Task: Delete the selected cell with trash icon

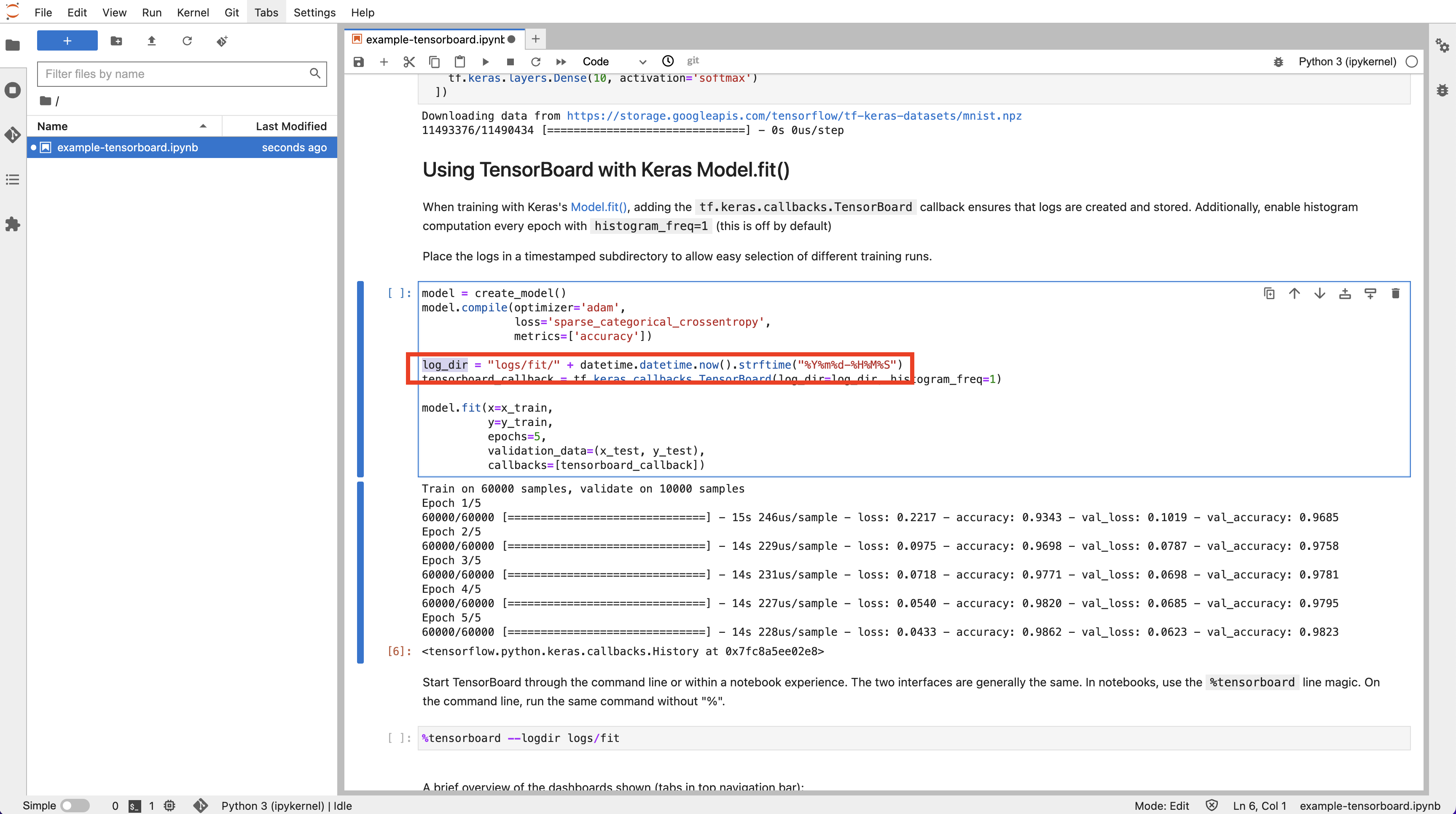Action: tap(1395, 293)
